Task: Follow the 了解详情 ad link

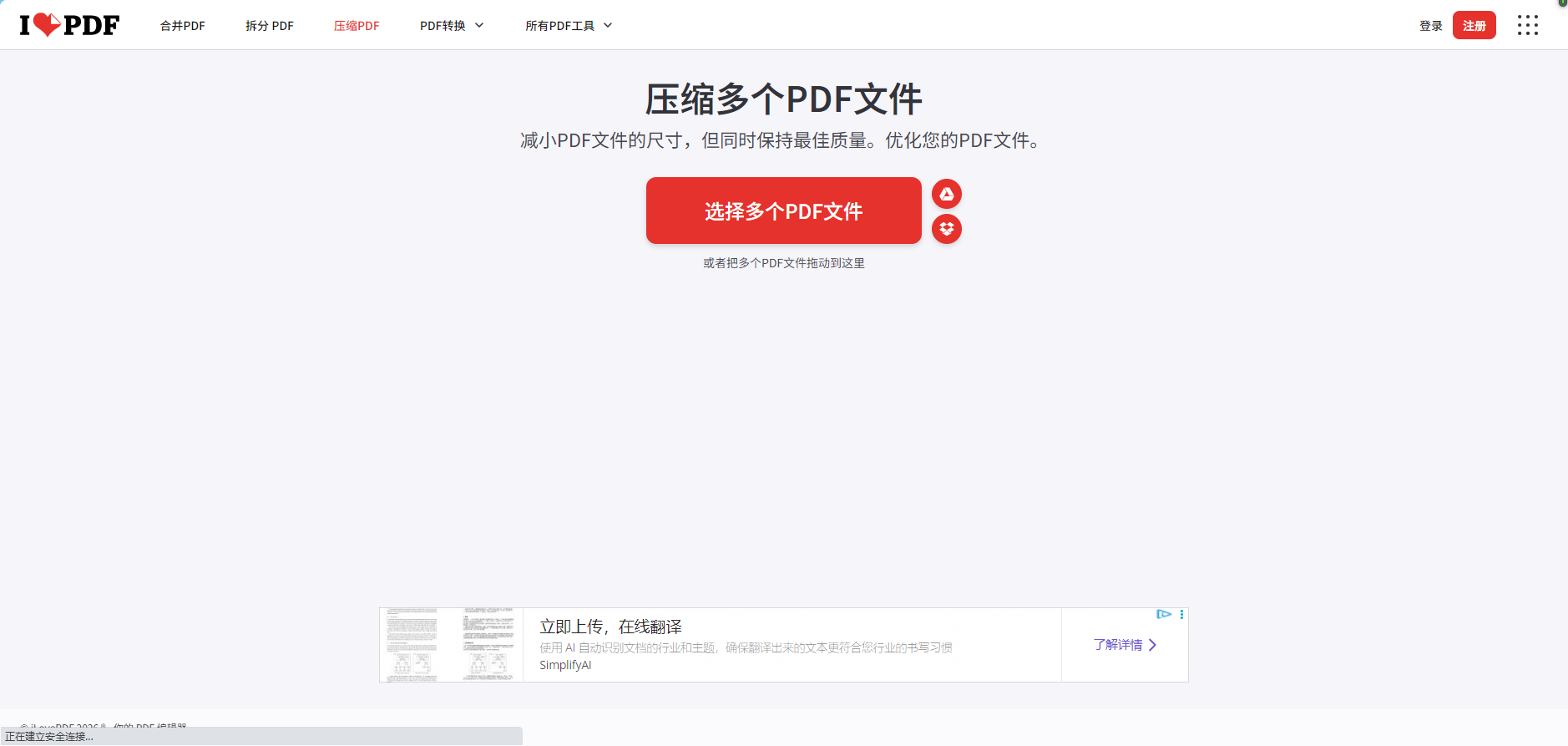Action: coord(1117,645)
